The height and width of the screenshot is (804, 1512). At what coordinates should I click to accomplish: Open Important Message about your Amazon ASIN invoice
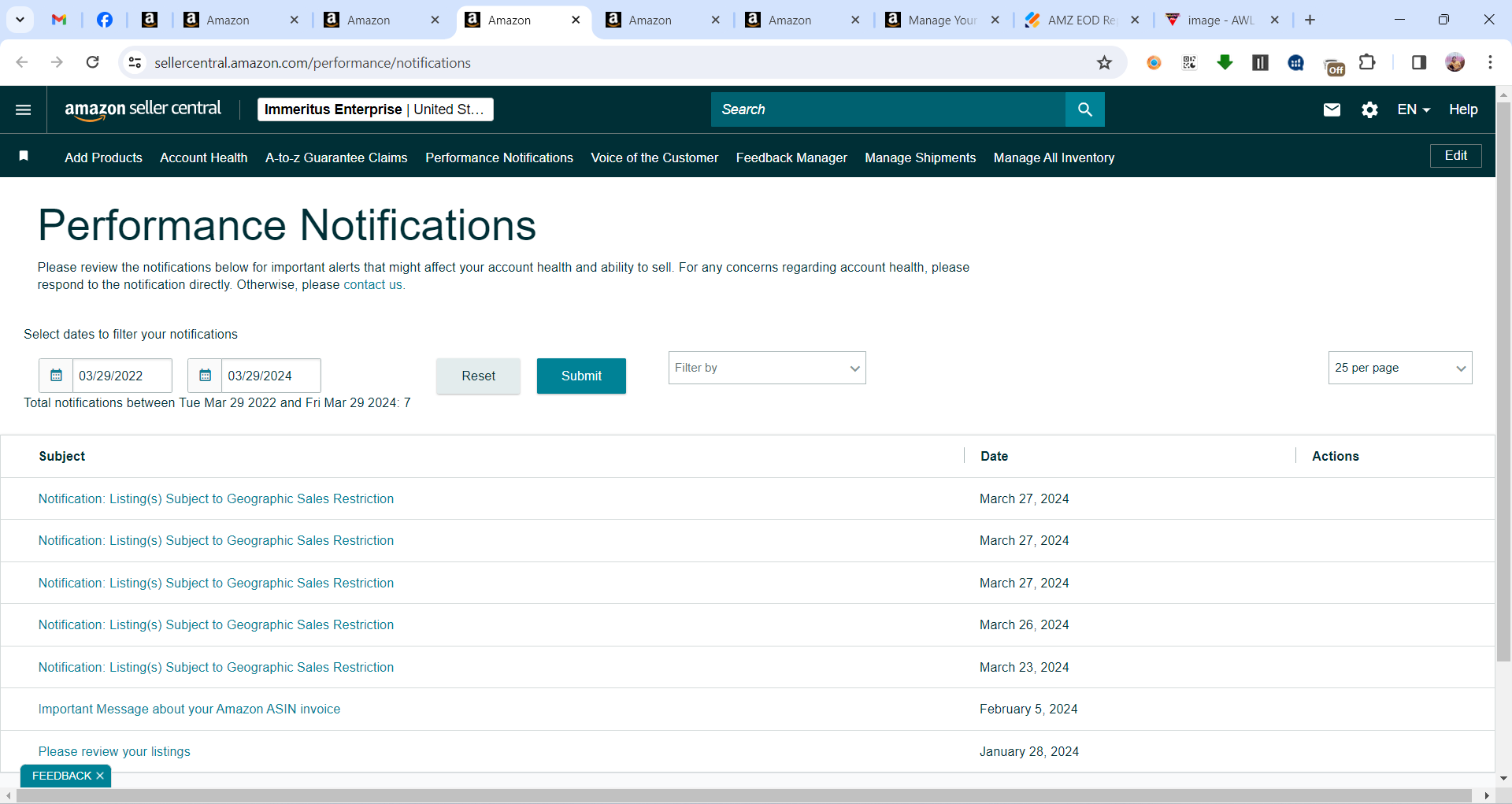point(189,710)
